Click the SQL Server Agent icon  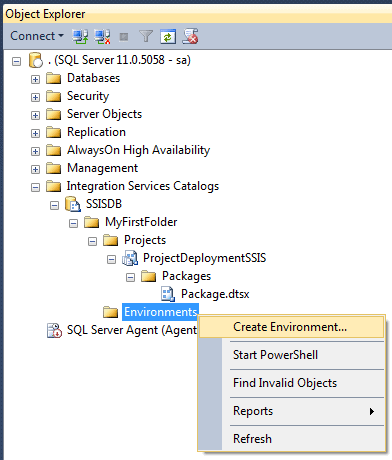[54, 330]
